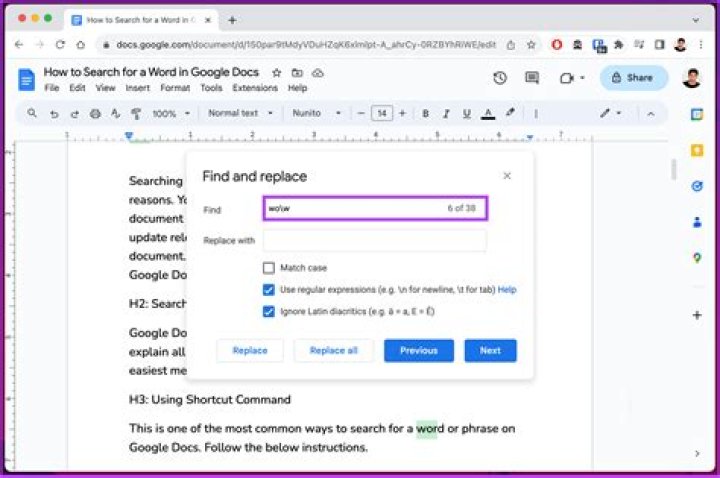Click the Replace with input field
The height and width of the screenshot is (478, 720).
pyautogui.click(x=375, y=240)
